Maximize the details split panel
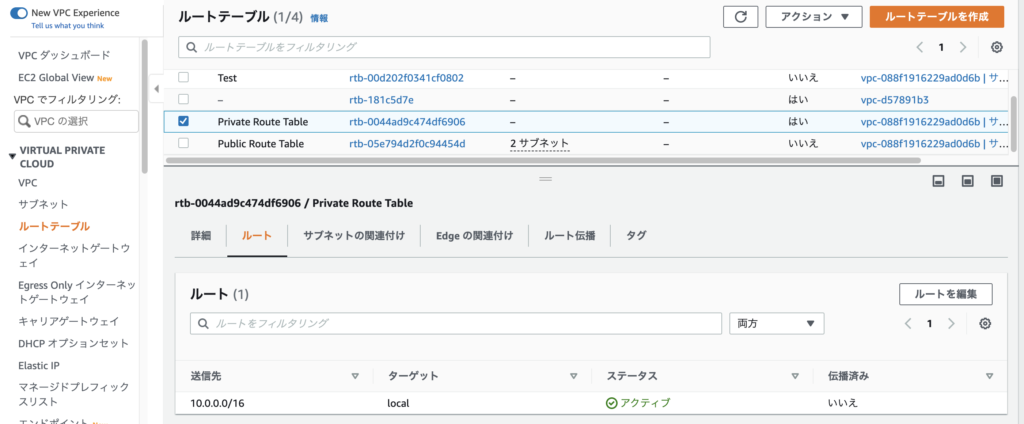The image size is (1024, 424). click(997, 181)
